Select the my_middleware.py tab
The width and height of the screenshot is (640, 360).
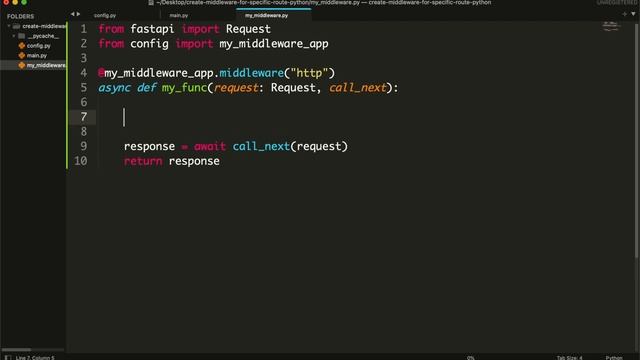267,16
